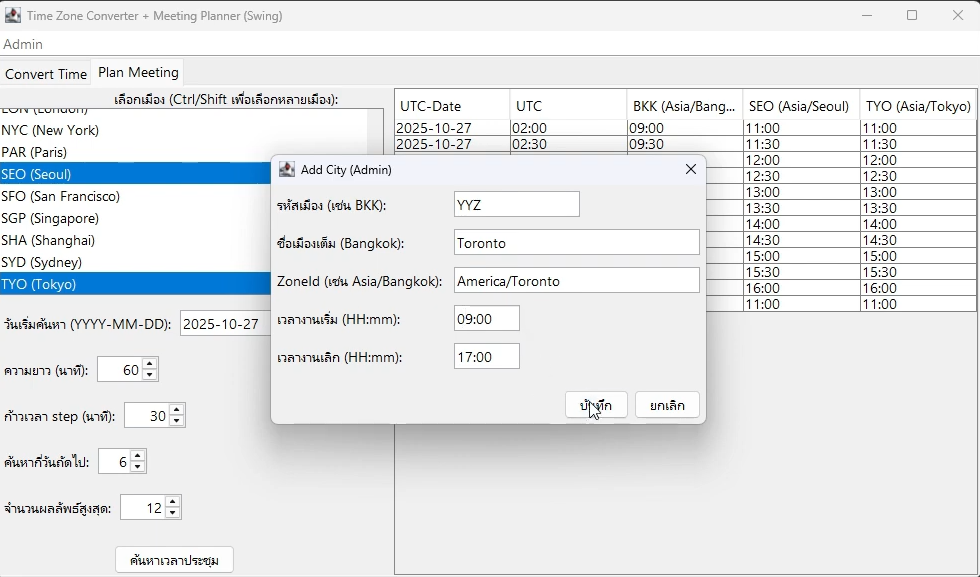This screenshot has width=980, height=577.
Task: Click the ZoneId field containing America/Toronto
Action: 576,281
